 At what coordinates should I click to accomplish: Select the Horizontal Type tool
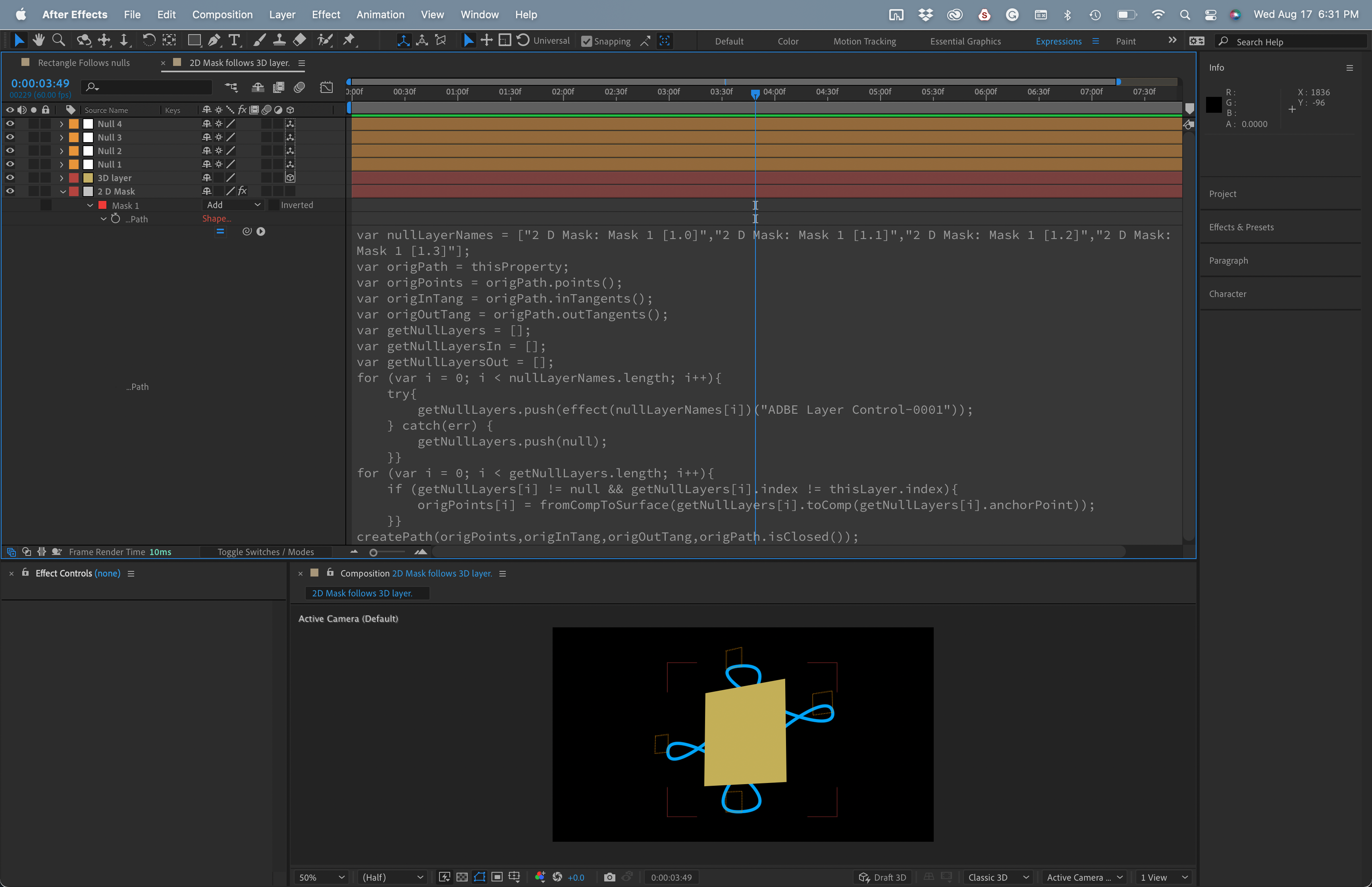tap(234, 40)
